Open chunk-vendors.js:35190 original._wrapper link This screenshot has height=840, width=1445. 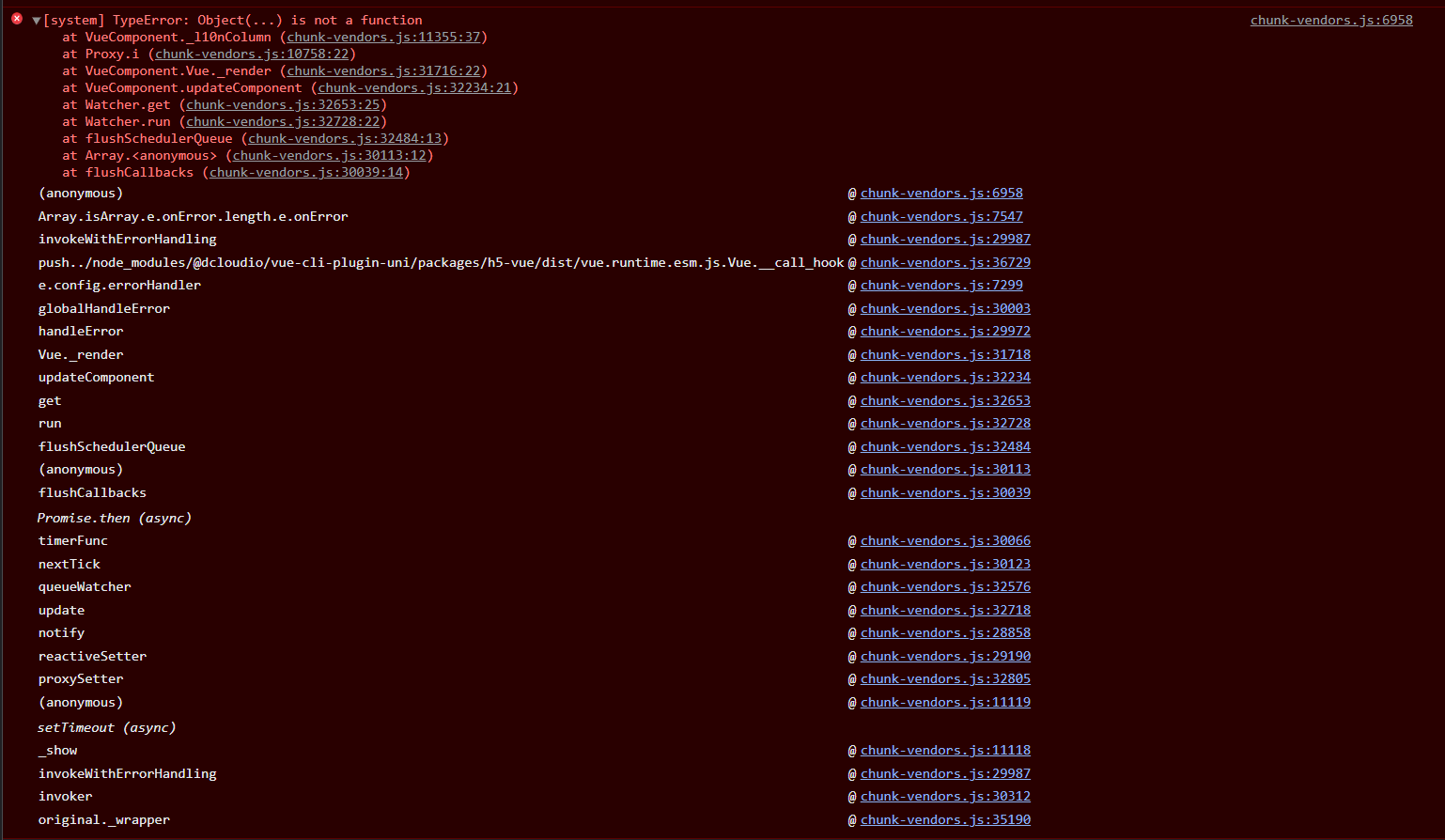coord(945,819)
